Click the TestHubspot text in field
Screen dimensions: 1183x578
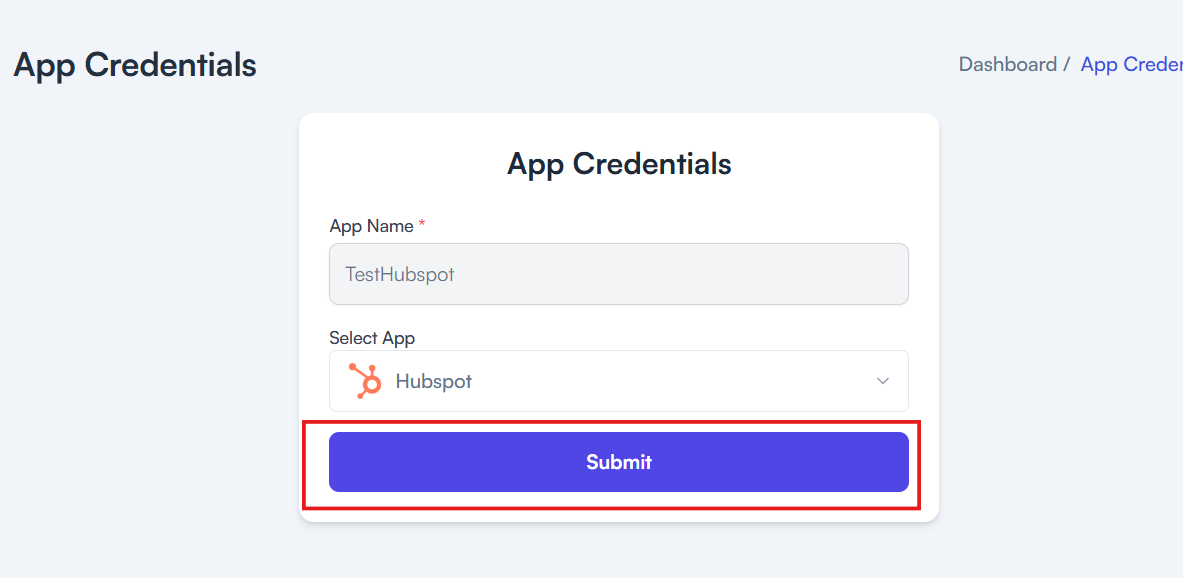tap(400, 274)
